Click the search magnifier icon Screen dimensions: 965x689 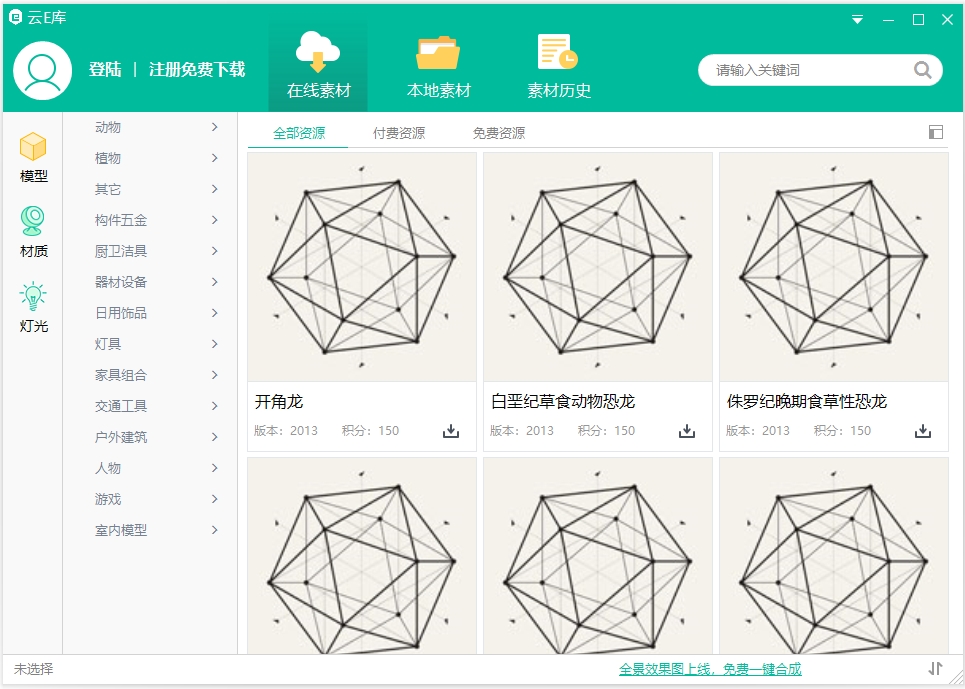tap(922, 70)
